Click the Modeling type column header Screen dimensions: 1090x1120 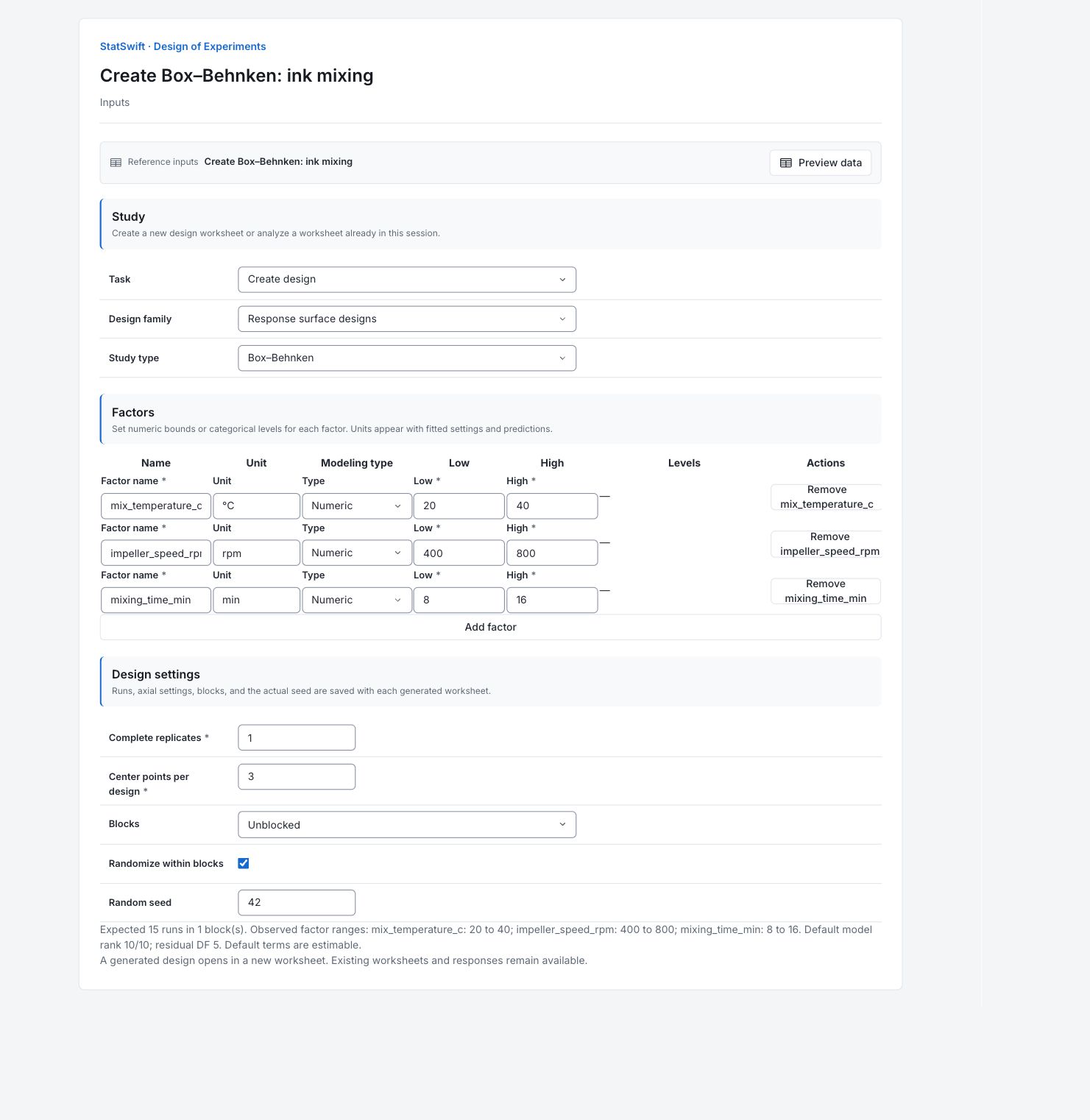(357, 463)
